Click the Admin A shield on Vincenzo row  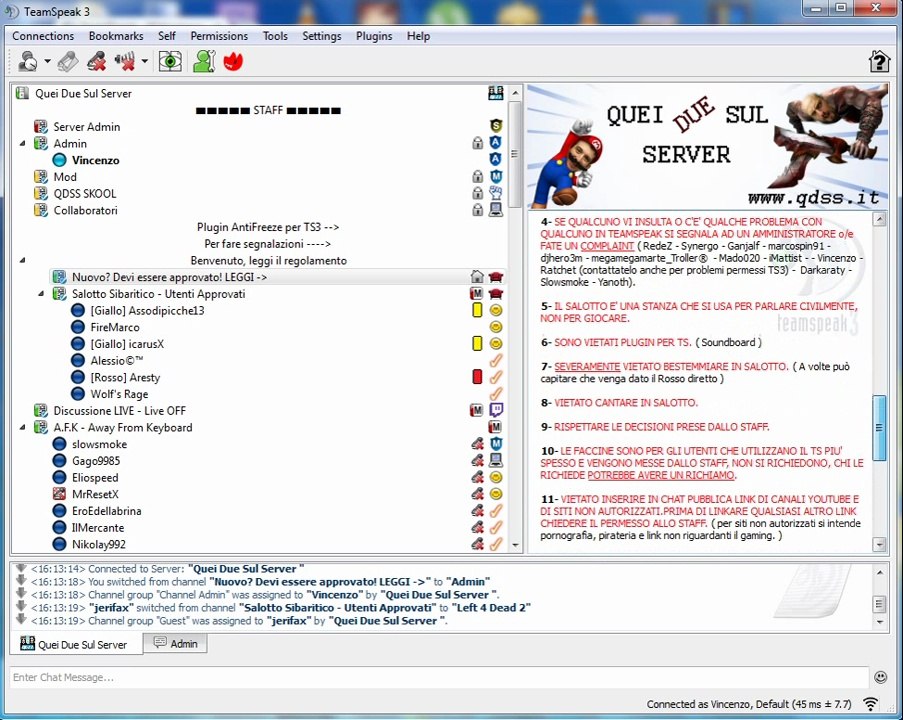(x=495, y=159)
